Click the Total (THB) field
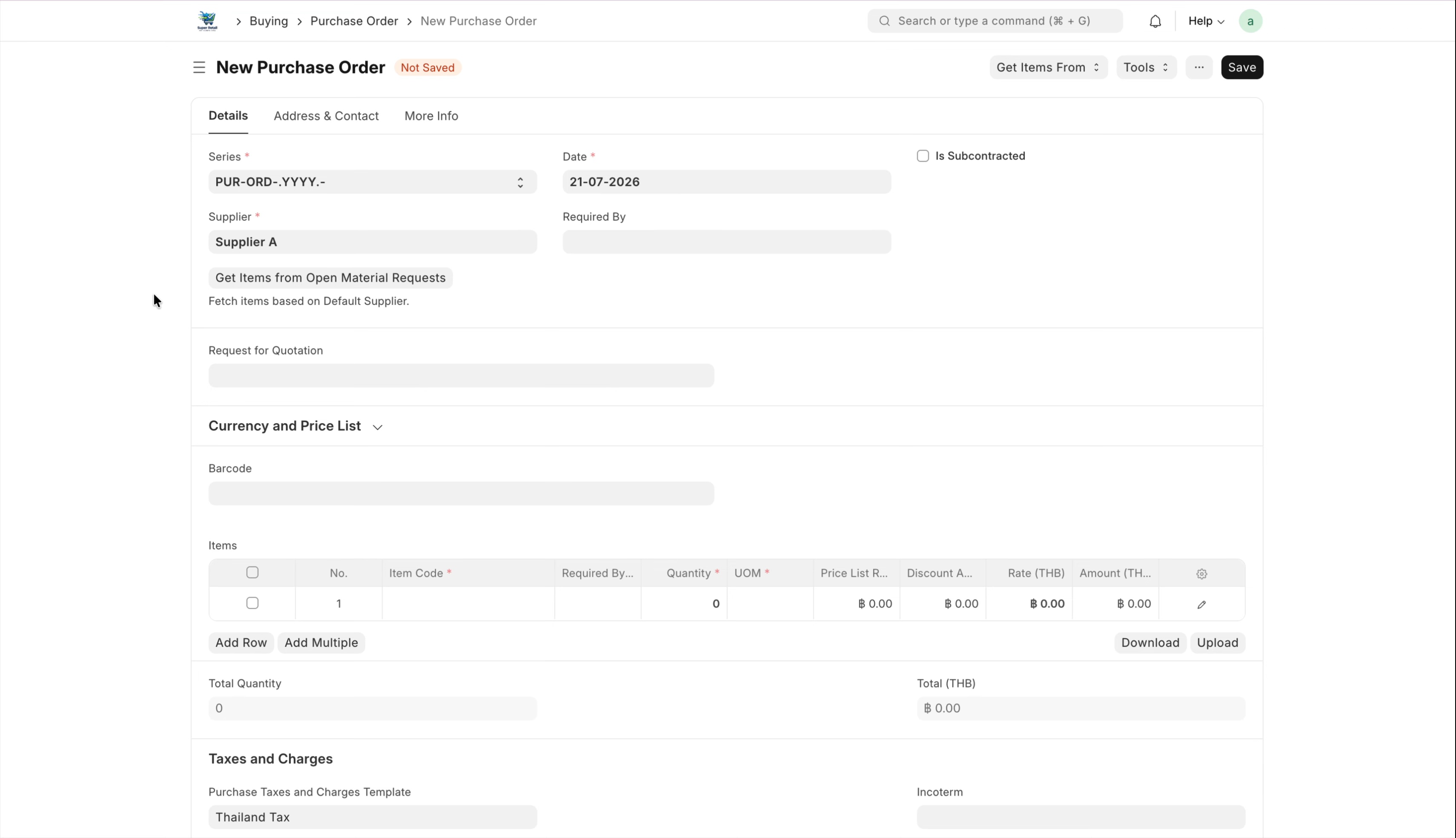This screenshot has width=1456, height=838. pos(1081,709)
